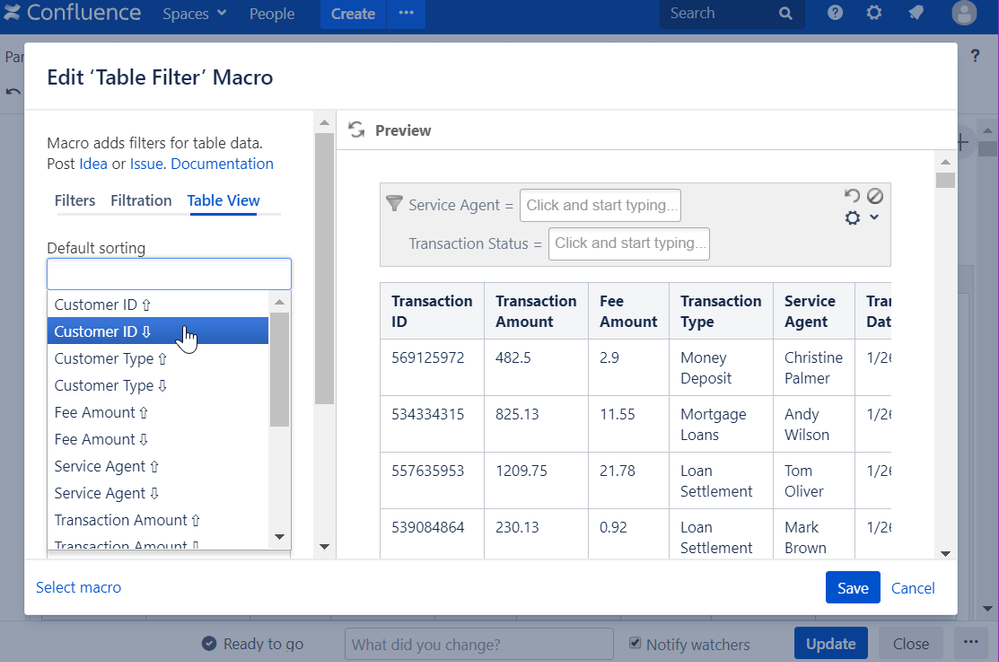Choose Customer Type ascending option

(x=157, y=359)
